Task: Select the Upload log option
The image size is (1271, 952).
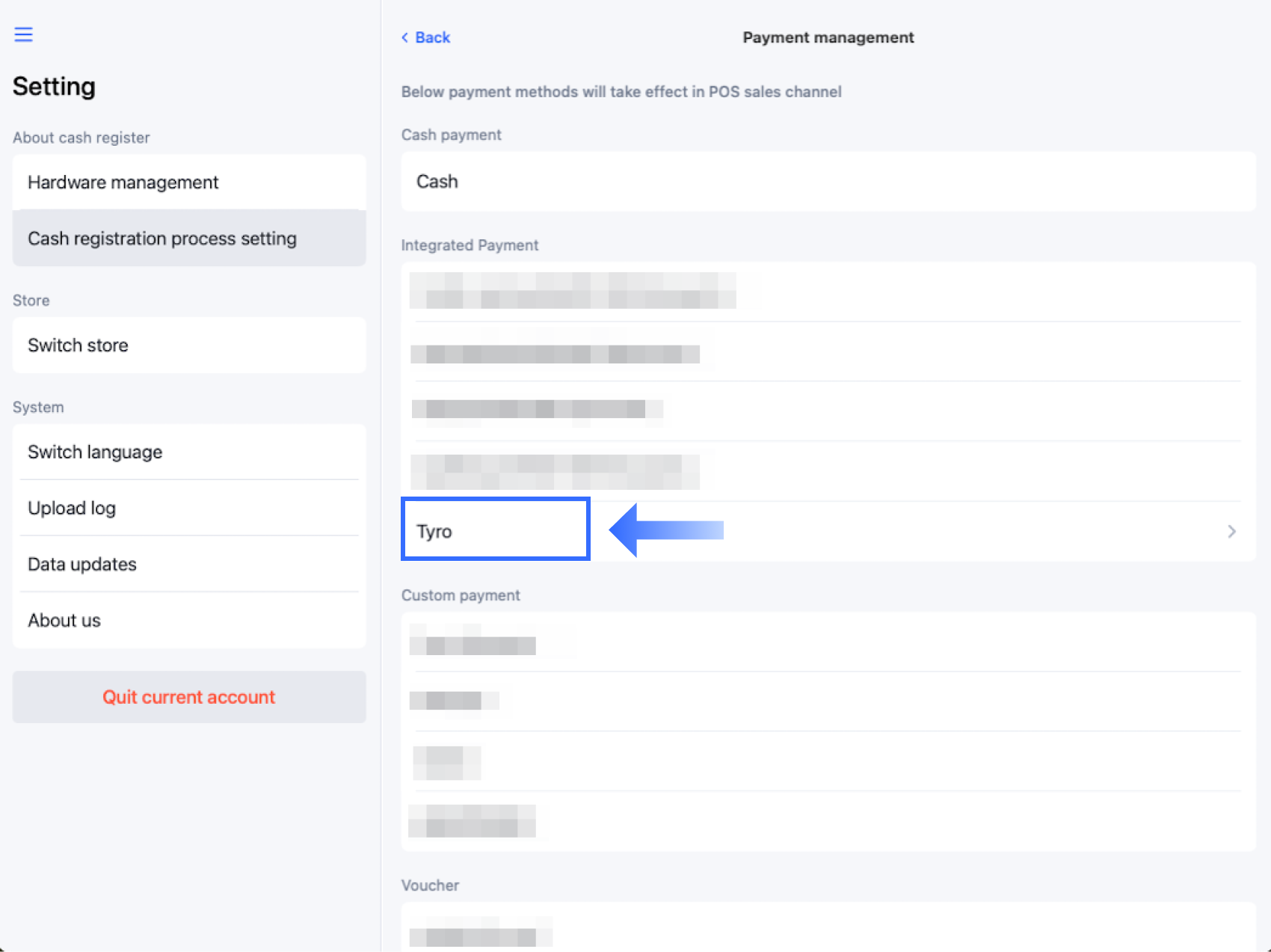Action: pos(188,509)
